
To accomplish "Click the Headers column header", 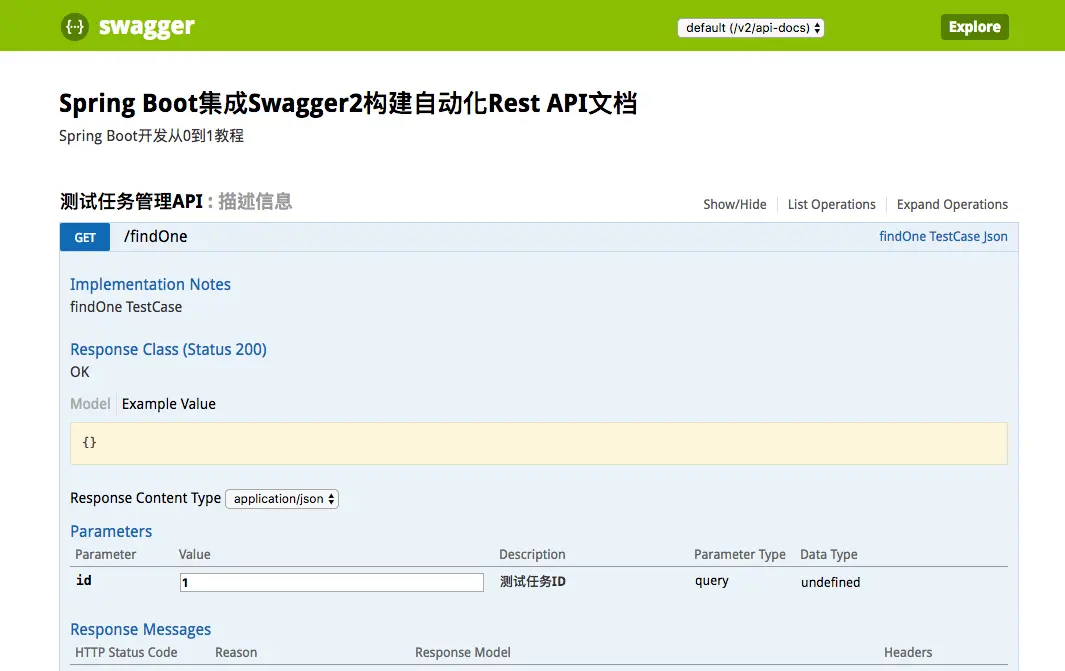I will click(907, 652).
